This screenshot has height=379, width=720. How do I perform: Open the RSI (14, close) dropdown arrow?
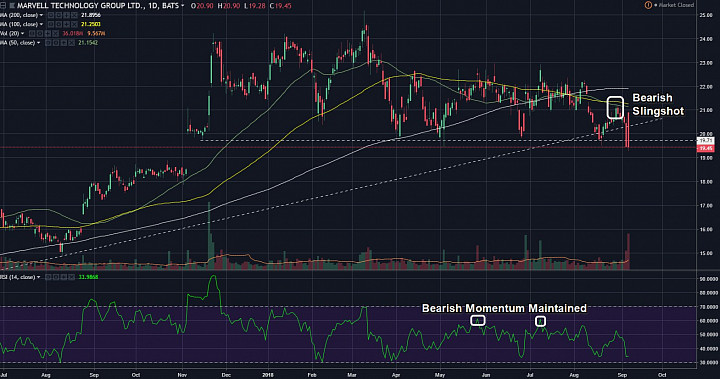click(39, 277)
